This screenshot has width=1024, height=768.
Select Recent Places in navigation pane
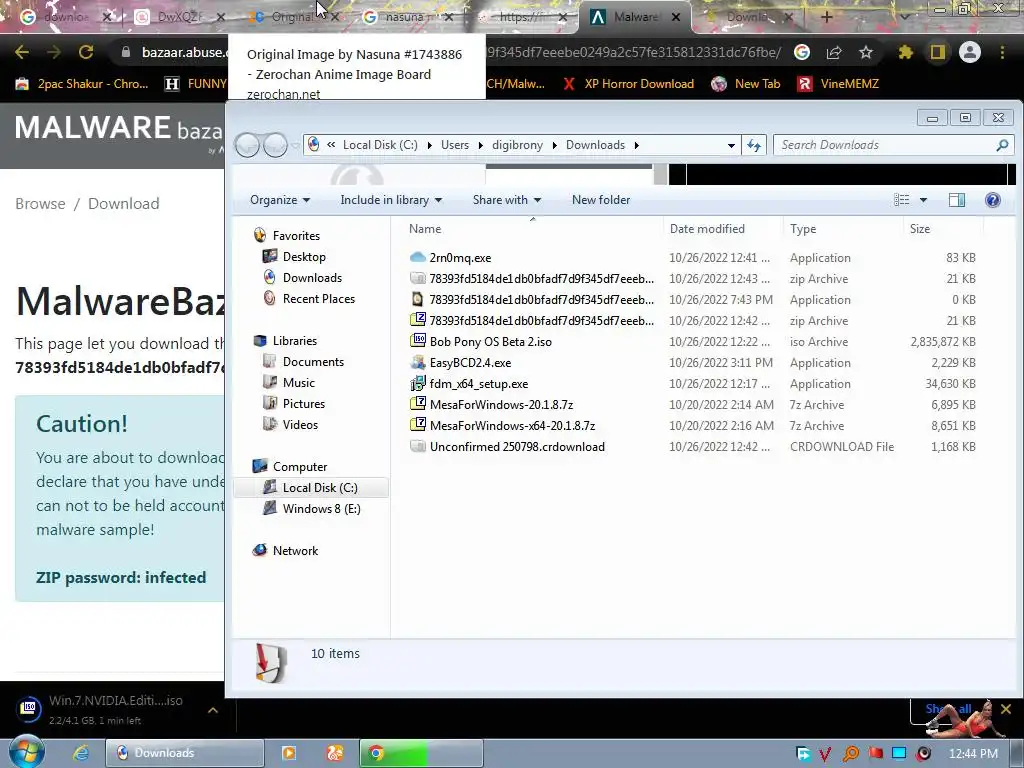[319, 298]
